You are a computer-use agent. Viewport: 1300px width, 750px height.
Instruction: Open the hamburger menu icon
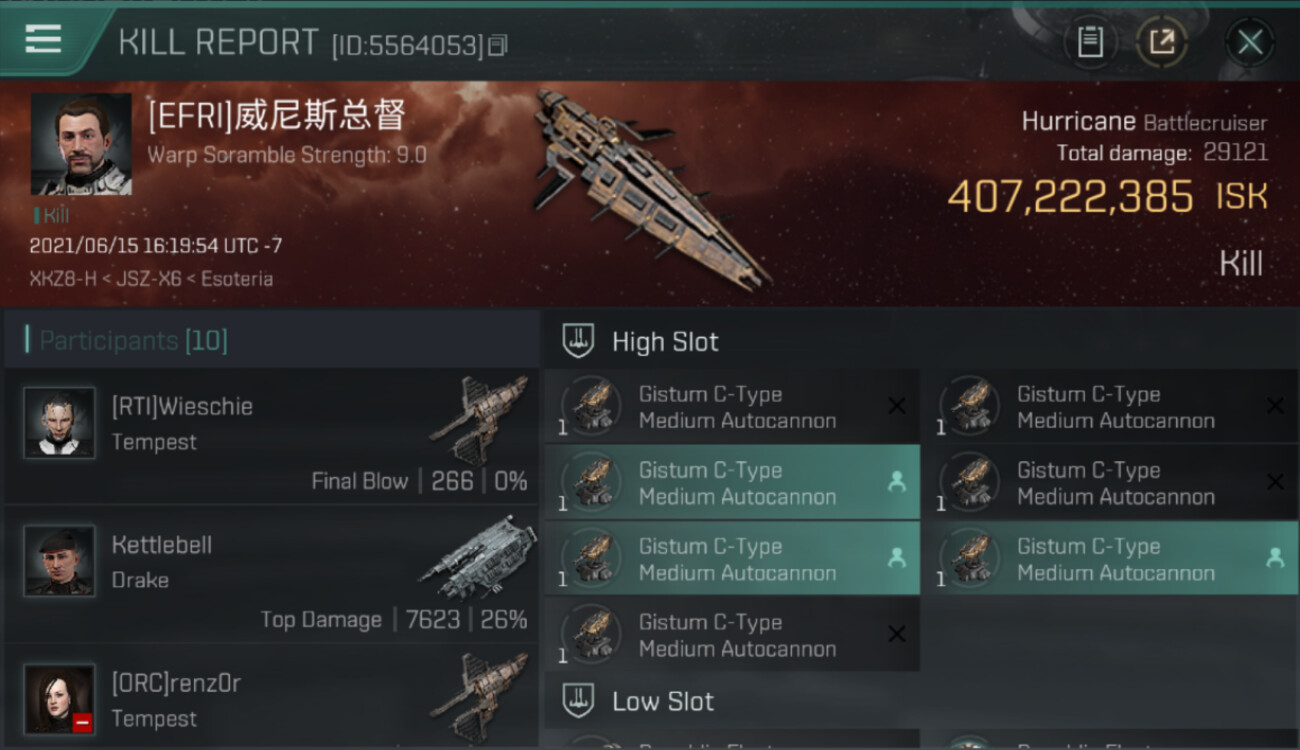coord(43,39)
